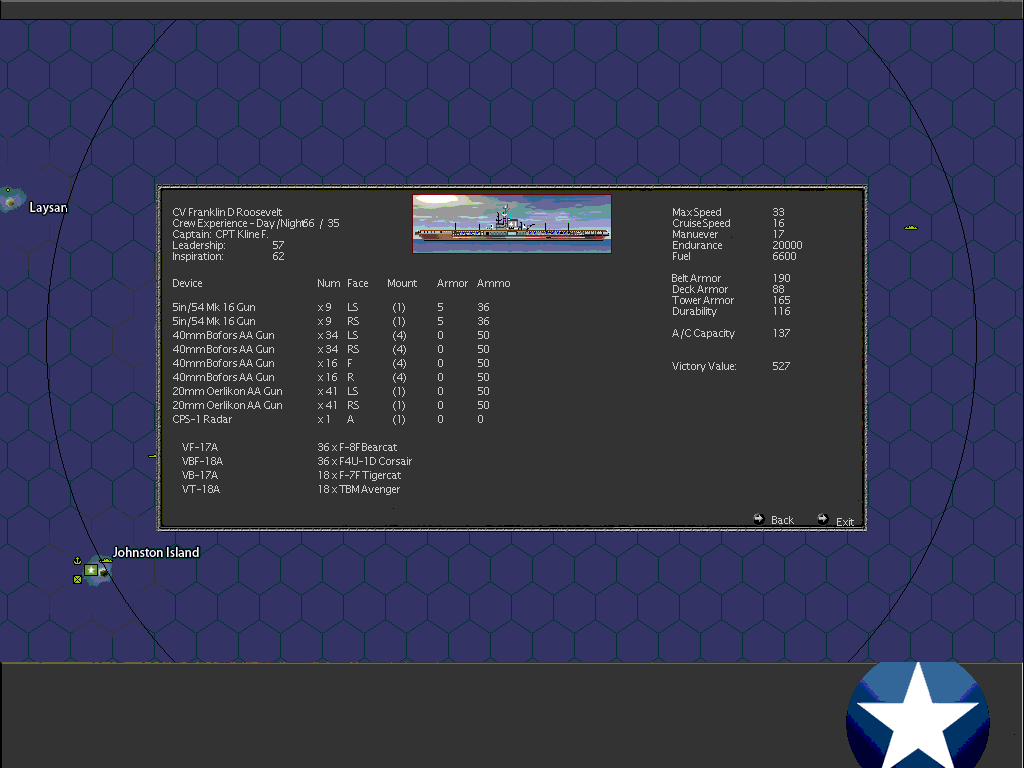This screenshot has width=1024, height=768.
Task: Click the Durability value 116
Action: click(781, 312)
